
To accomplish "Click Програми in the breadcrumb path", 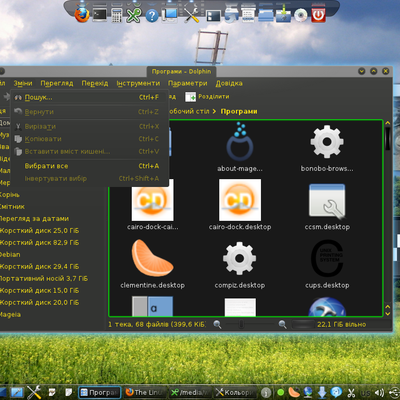I will coord(239,111).
